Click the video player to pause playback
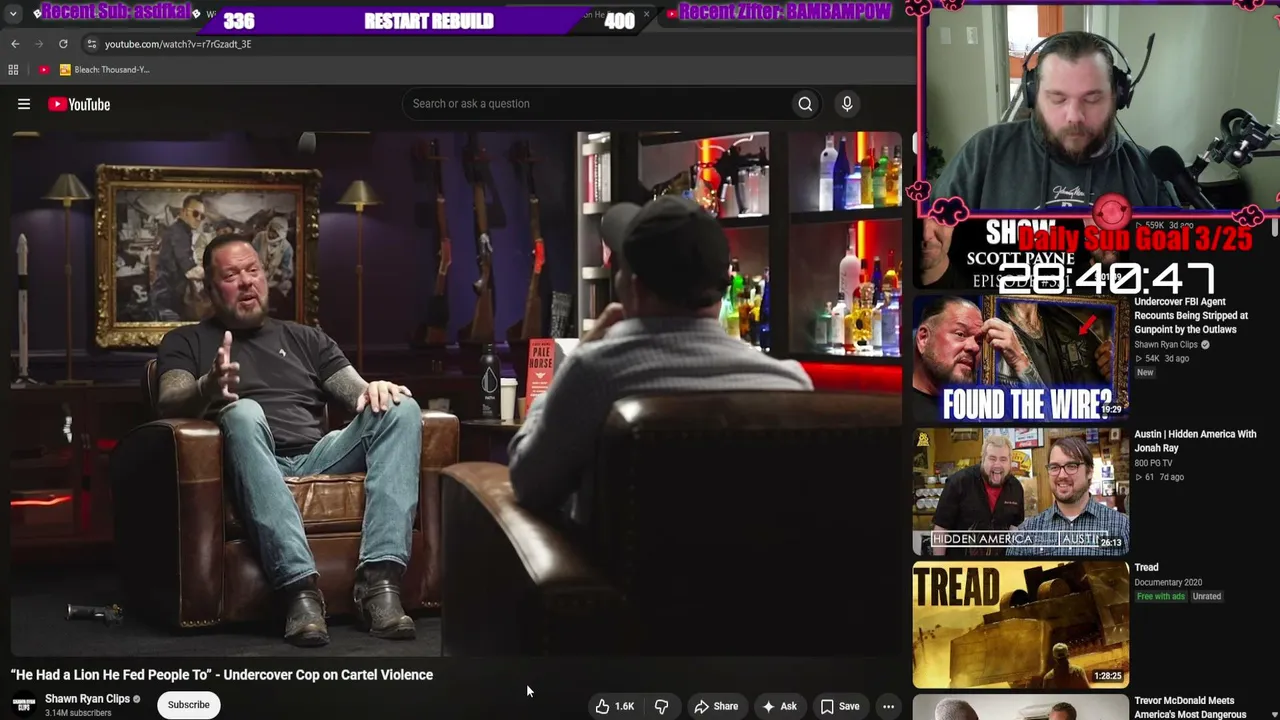 pyautogui.click(x=456, y=394)
